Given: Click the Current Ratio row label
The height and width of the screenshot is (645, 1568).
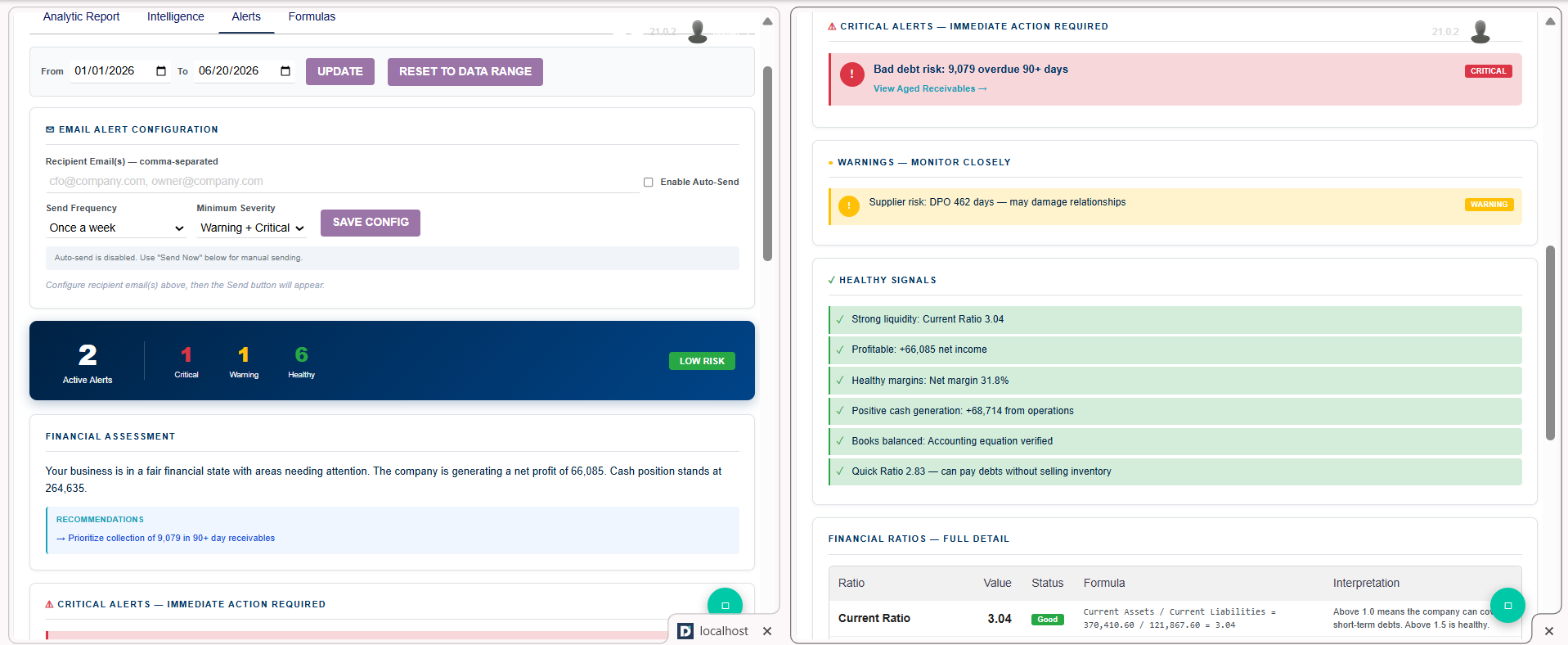Looking at the screenshot, I should (x=874, y=618).
